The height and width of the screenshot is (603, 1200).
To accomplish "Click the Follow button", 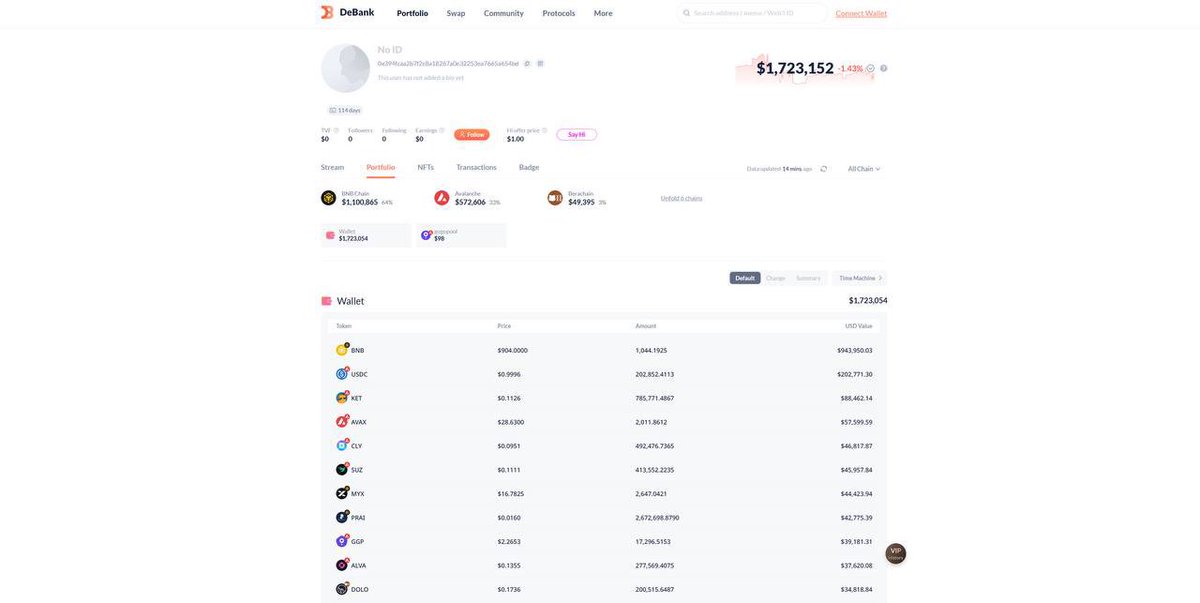I will (472, 135).
